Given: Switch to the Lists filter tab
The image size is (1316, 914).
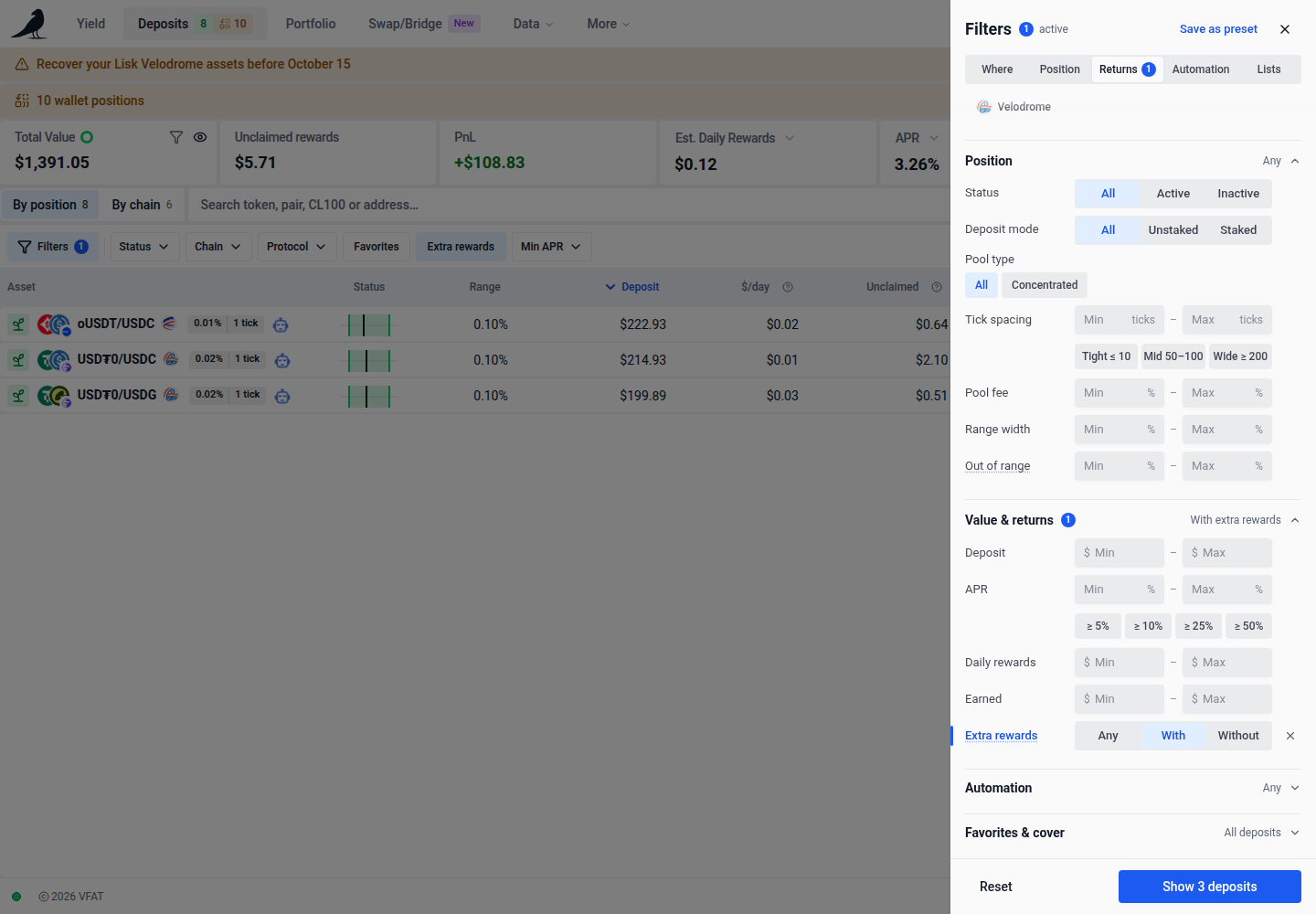Looking at the screenshot, I should pos(1268,69).
